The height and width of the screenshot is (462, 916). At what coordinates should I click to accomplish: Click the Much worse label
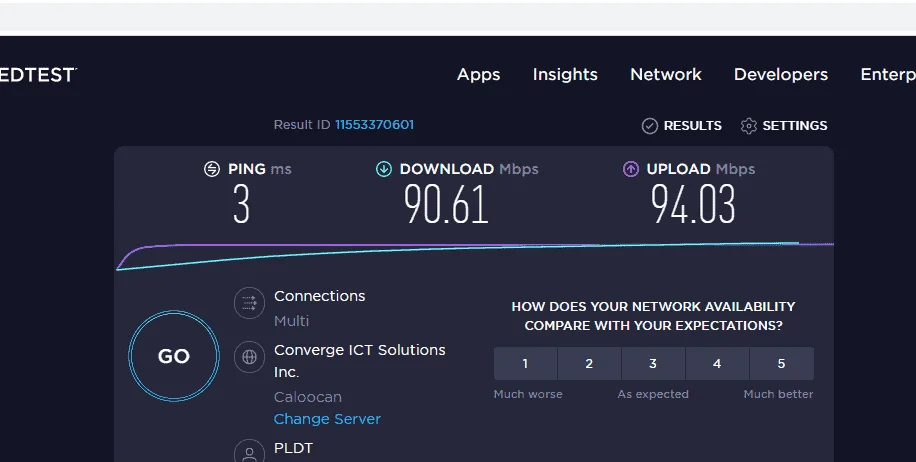[528, 394]
